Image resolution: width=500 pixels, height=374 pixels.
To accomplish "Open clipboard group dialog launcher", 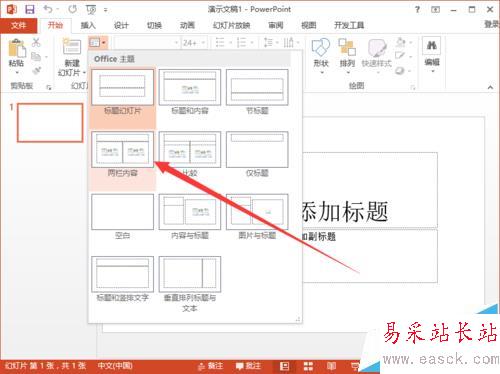I will pyautogui.click(x=49, y=87).
